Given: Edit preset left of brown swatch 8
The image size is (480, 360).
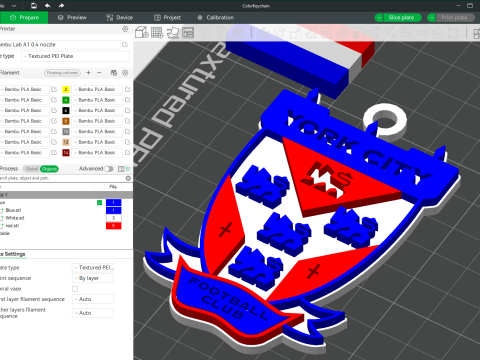Looking at the screenshot, I should click(x=54, y=121).
